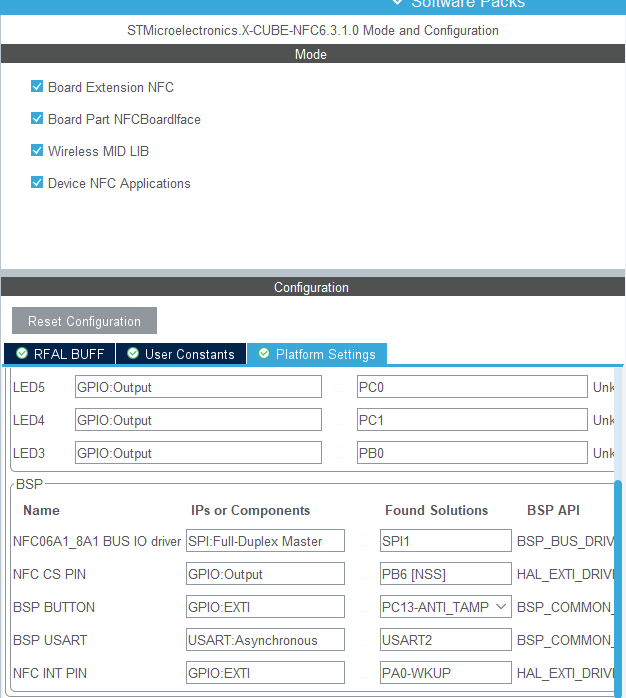626x698 pixels.
Task: Click green check icon on RFAL BUFF tab
Action: pos(22,353)
